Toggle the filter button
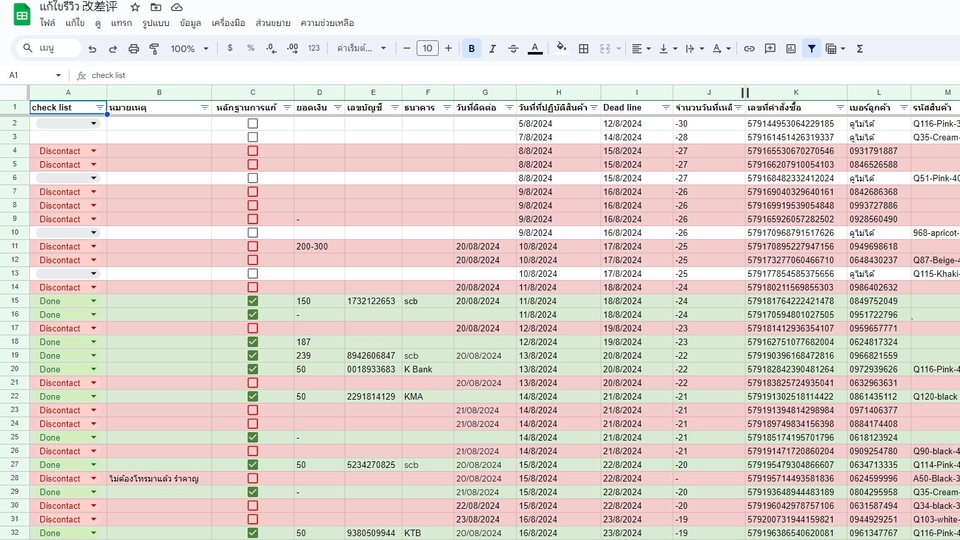Screen dimensions: 960x540 811,48
